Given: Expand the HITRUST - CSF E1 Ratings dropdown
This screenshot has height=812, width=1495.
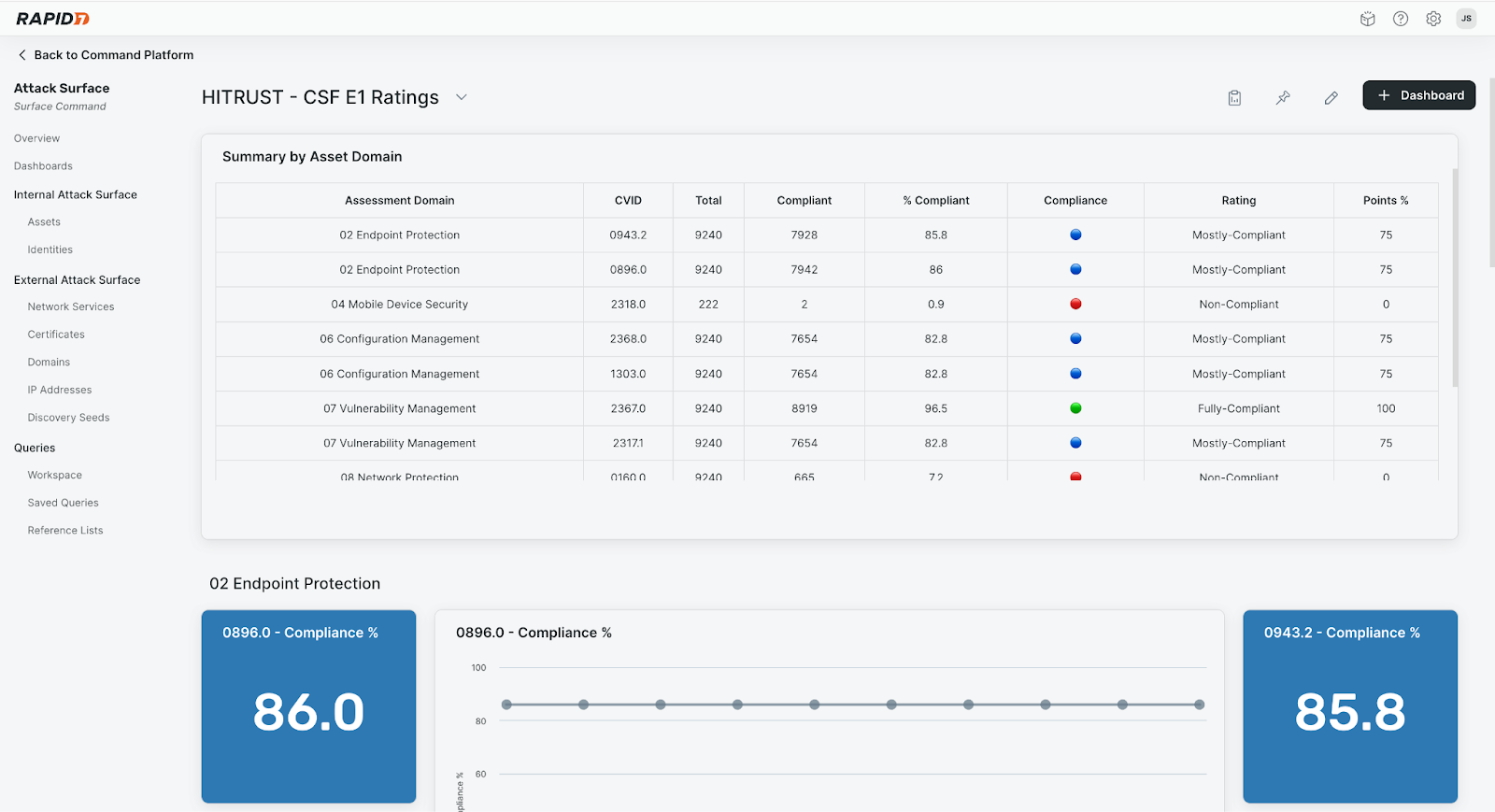Looking at the screenshot, I should coord(461,97).
